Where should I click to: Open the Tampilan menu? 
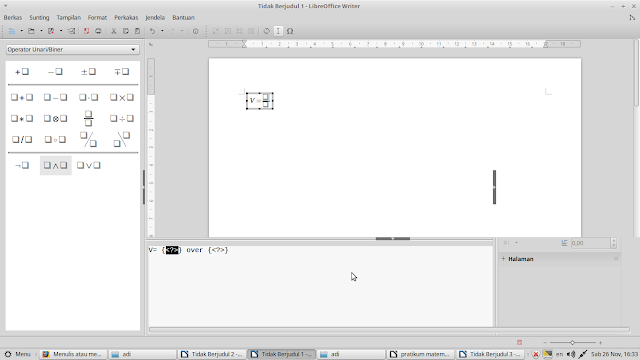tap(69, 18)
